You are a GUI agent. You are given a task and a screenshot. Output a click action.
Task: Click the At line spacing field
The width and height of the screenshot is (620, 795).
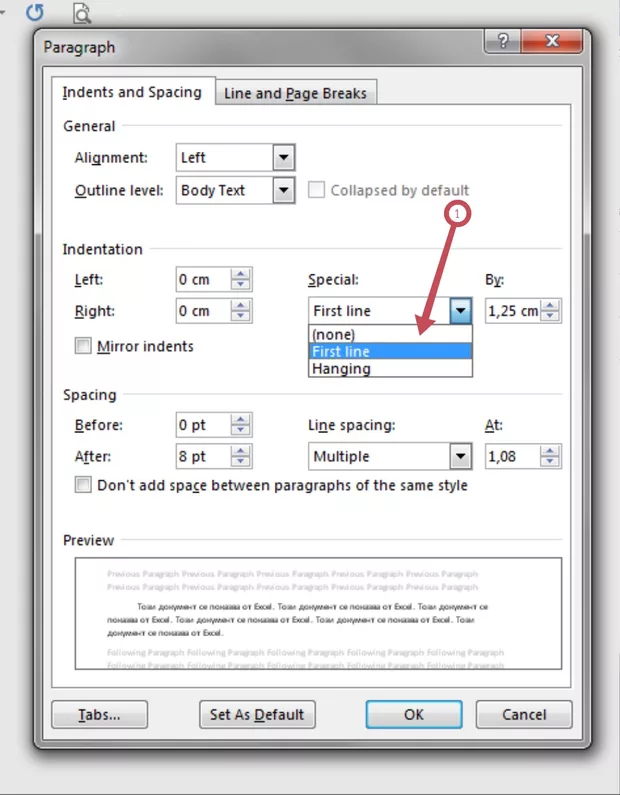point(513,456)
